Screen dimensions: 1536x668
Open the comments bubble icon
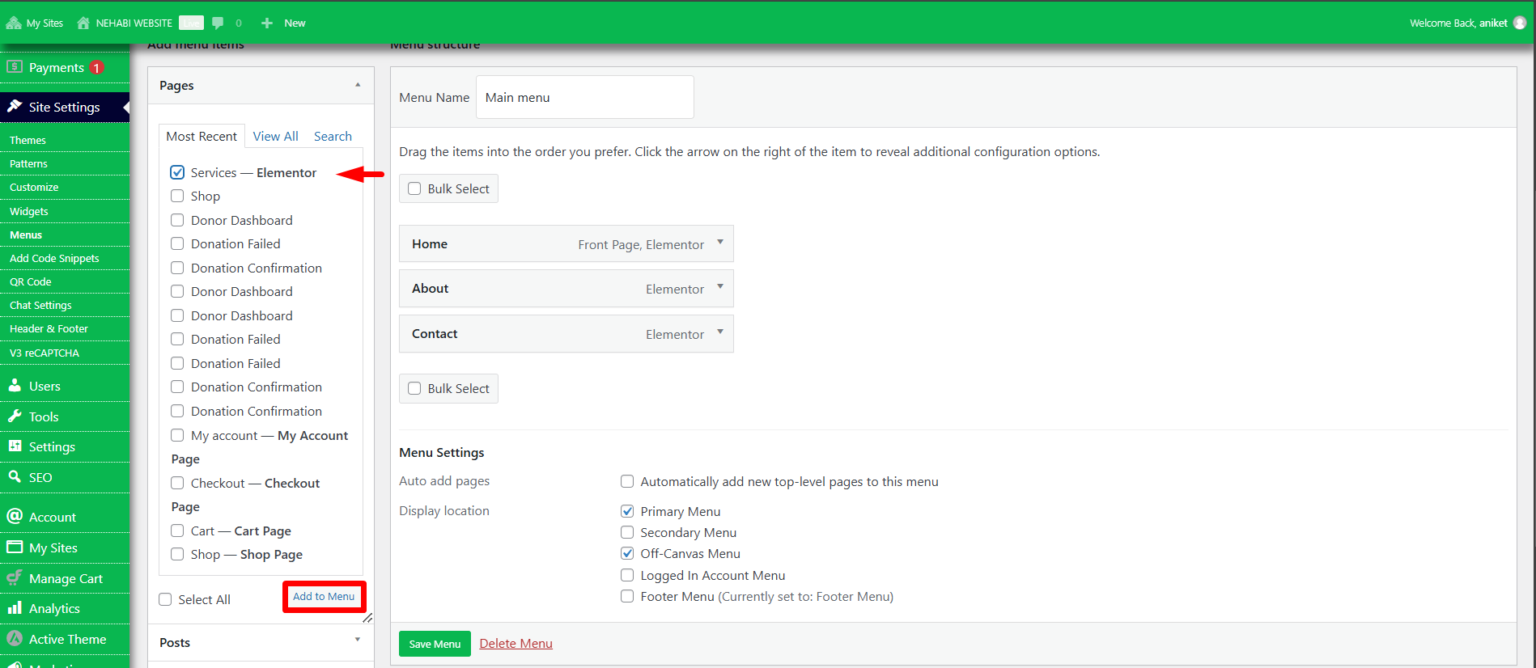tap(218, 22)
